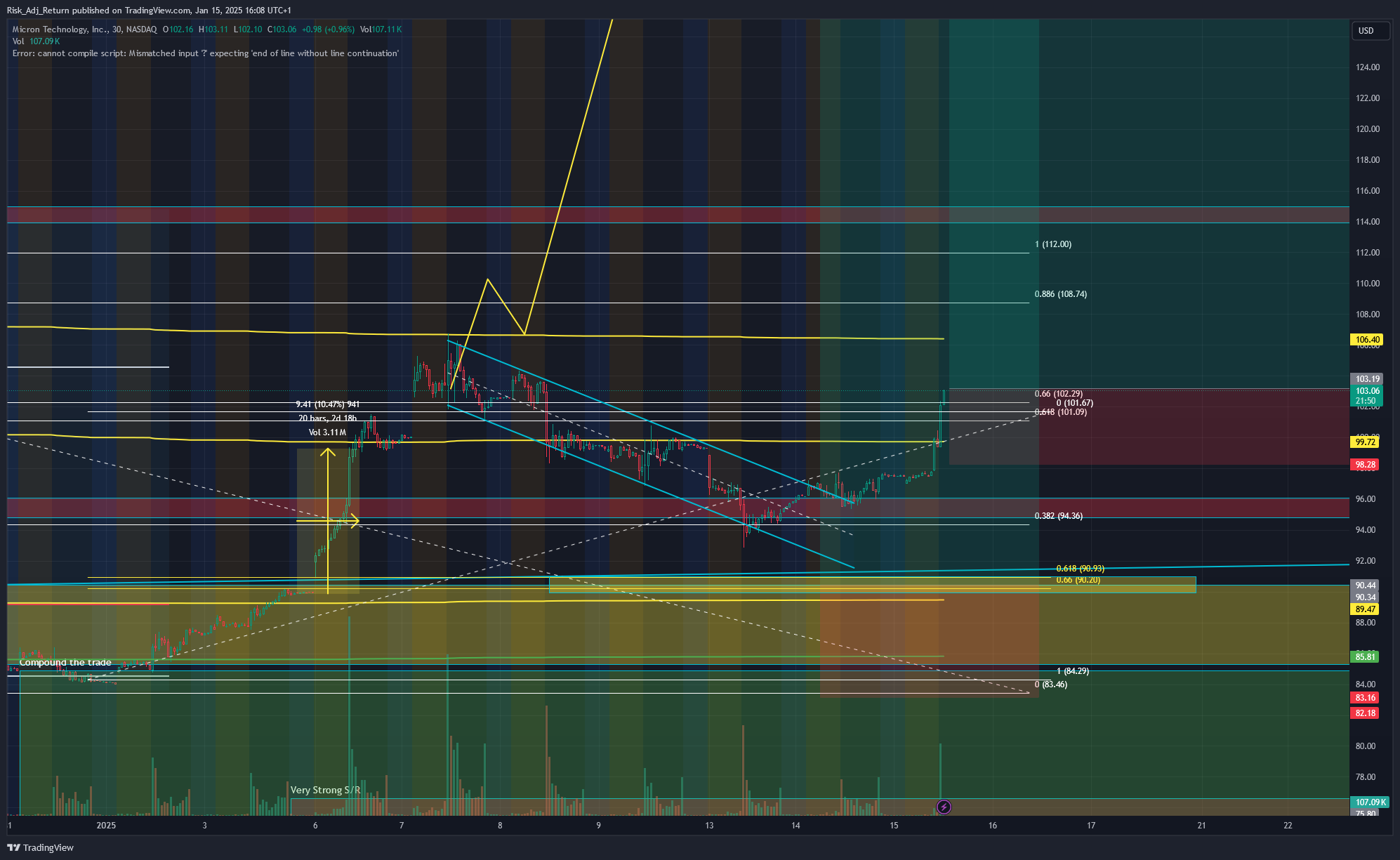Click the red 98.28 stop price label

(1365, 465)
